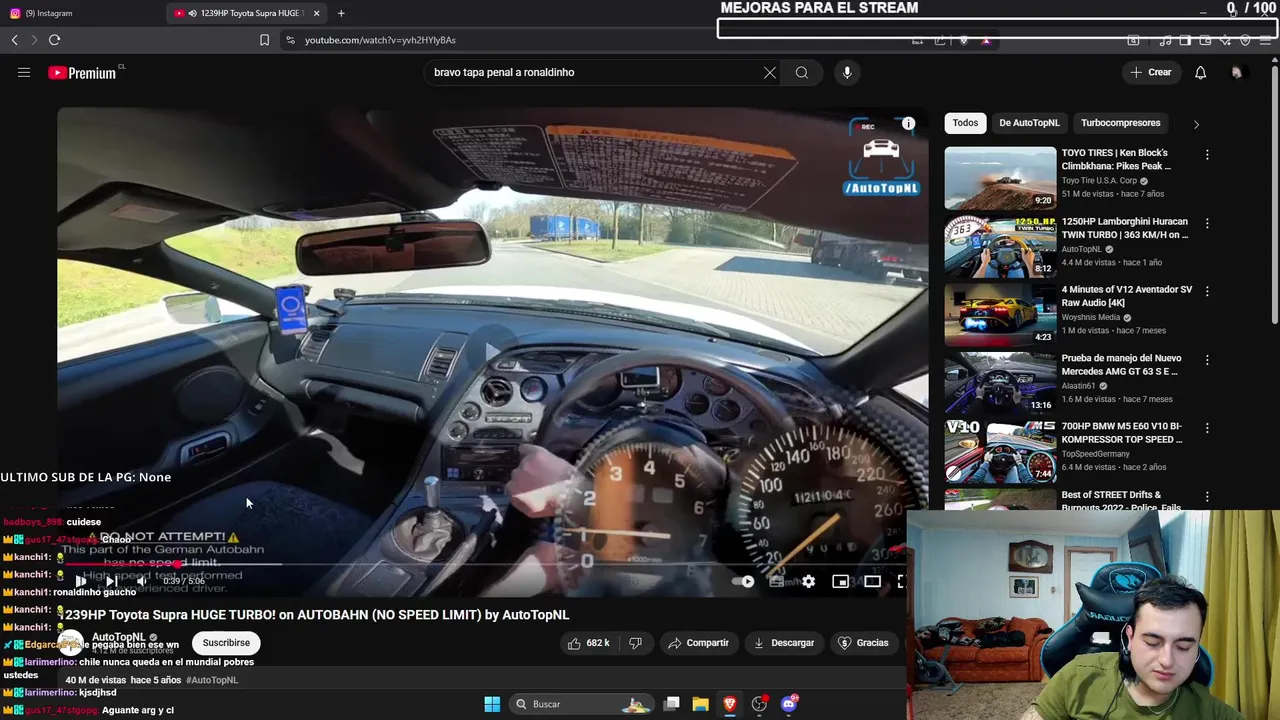Reload the page in the browser
The height and width of the screenshot is (720, 1280).
pyautogui.click(x=54, y=40)
